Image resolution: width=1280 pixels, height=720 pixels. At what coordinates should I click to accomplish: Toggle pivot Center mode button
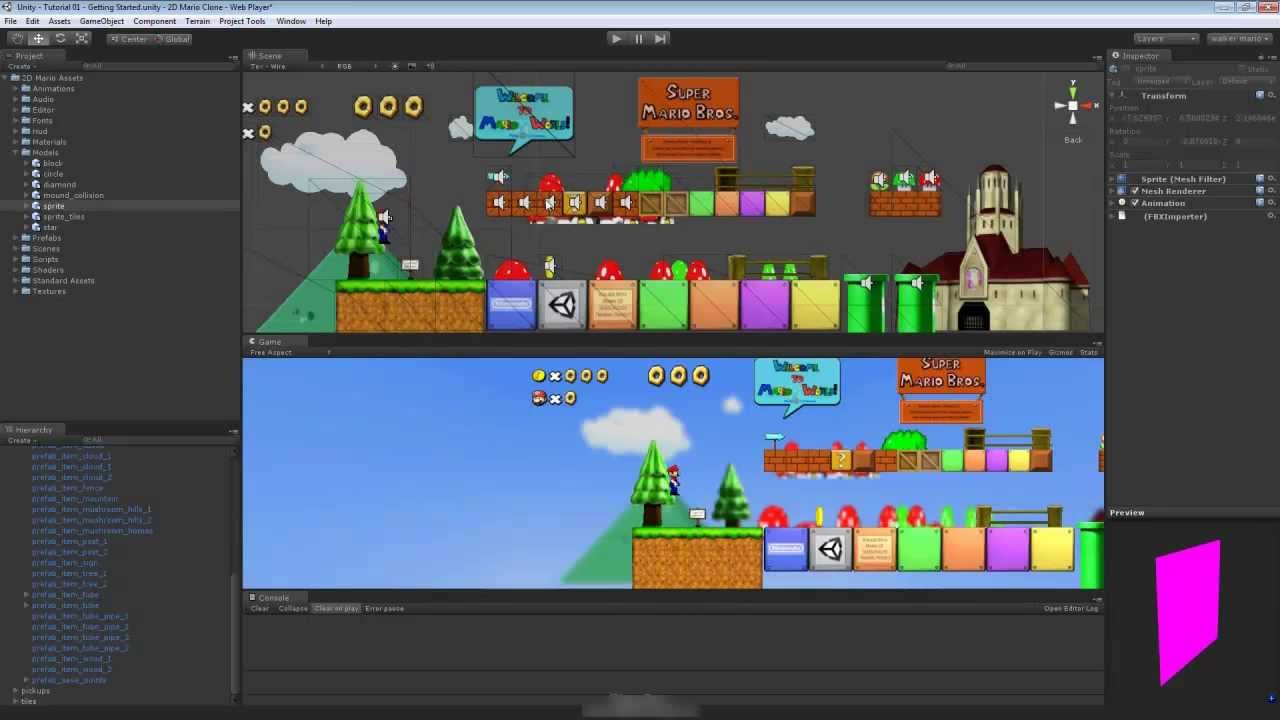128,39
